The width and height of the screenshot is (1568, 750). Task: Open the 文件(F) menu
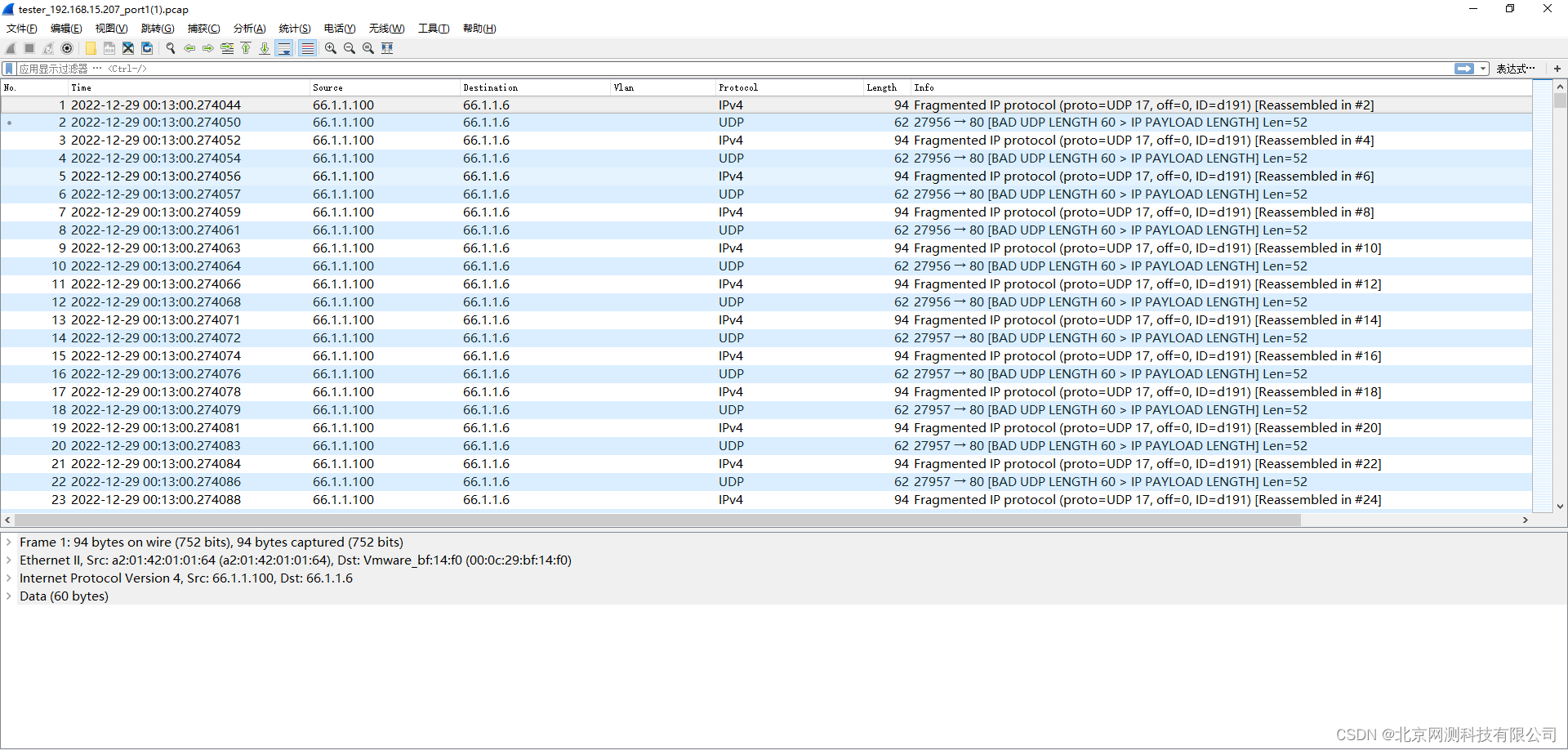(22, 29)
